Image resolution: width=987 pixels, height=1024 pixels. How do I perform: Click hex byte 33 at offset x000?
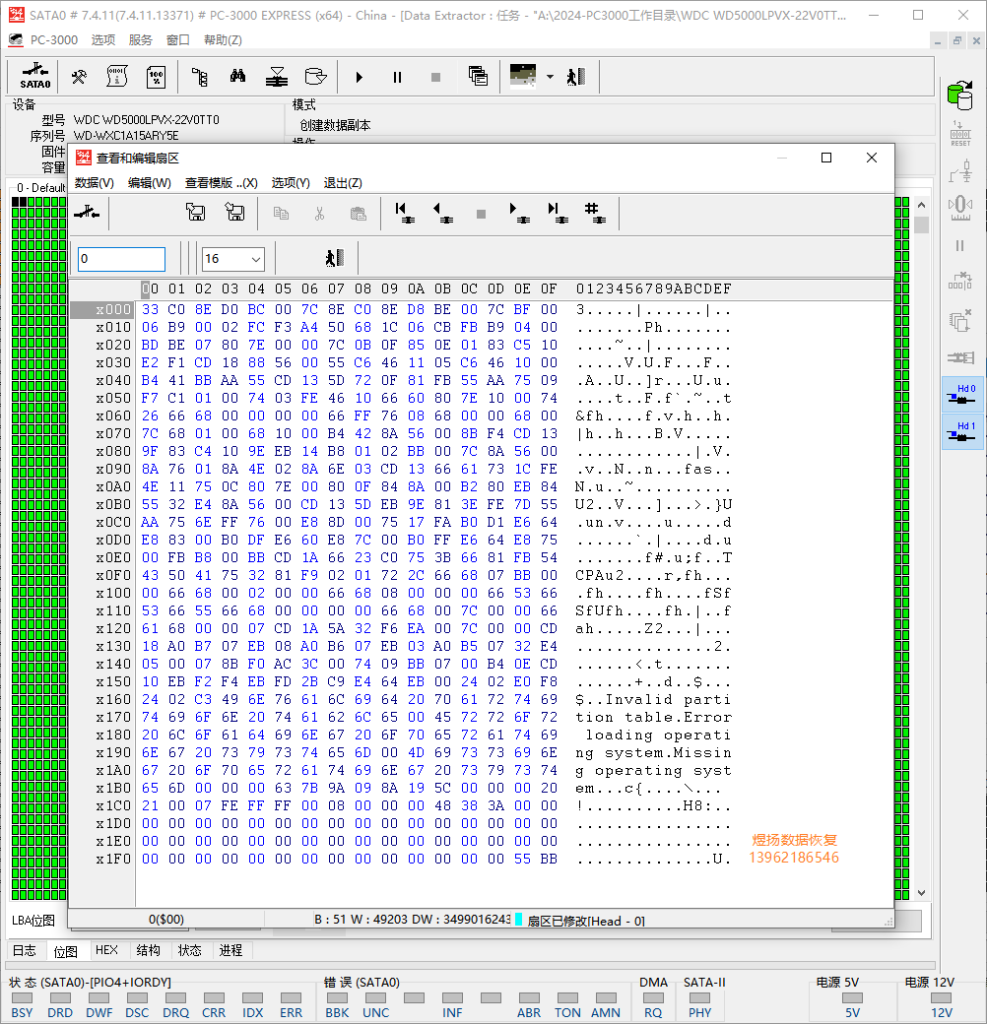[x=150, y=309]
